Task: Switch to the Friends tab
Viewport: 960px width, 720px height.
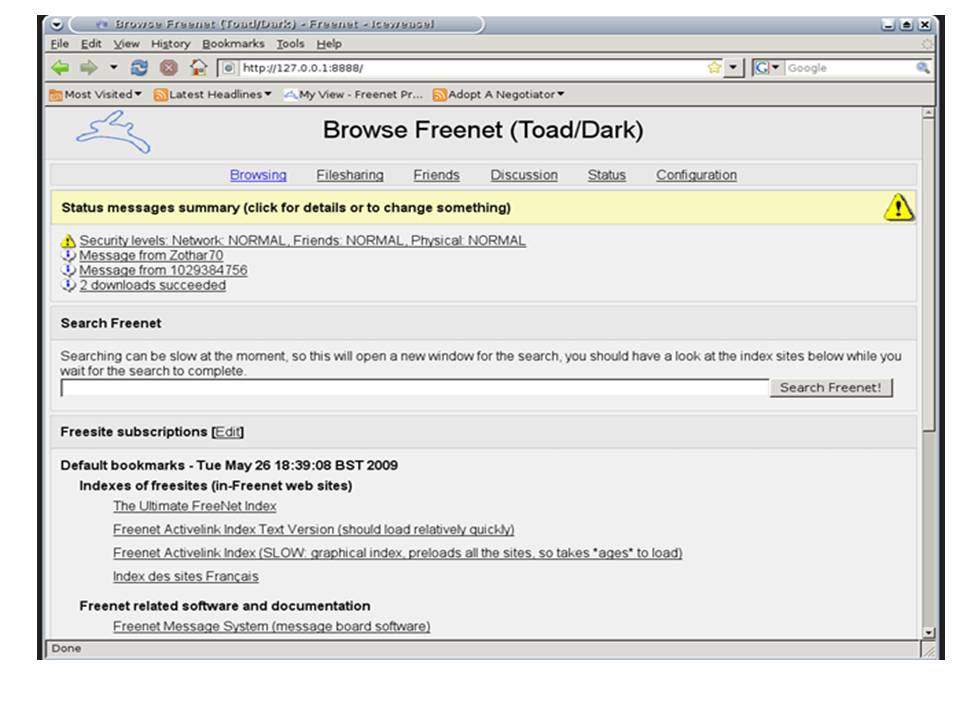Action: 436,175
